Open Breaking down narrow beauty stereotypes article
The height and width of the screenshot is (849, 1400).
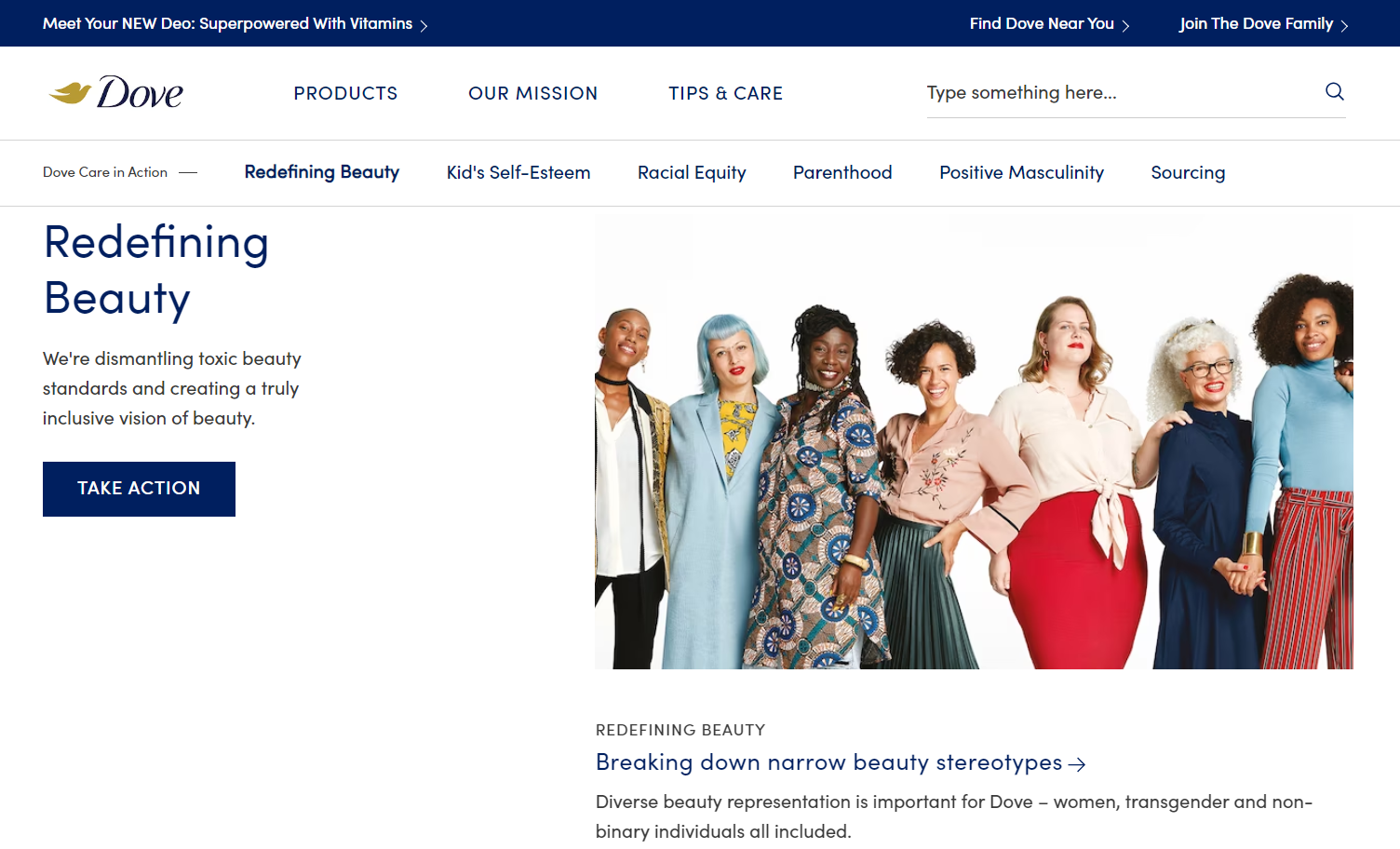coord(828,762)
